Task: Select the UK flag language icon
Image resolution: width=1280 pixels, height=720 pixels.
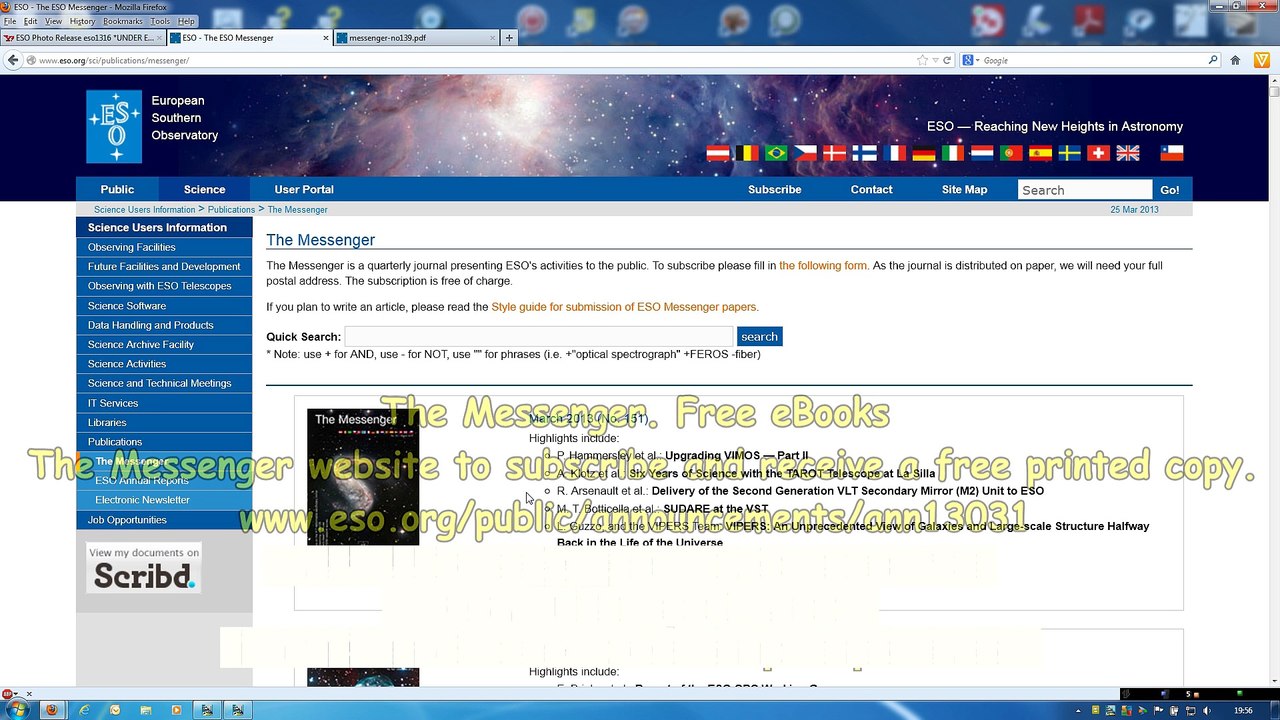Action: pyautogui.click(x=1128, y=153)
